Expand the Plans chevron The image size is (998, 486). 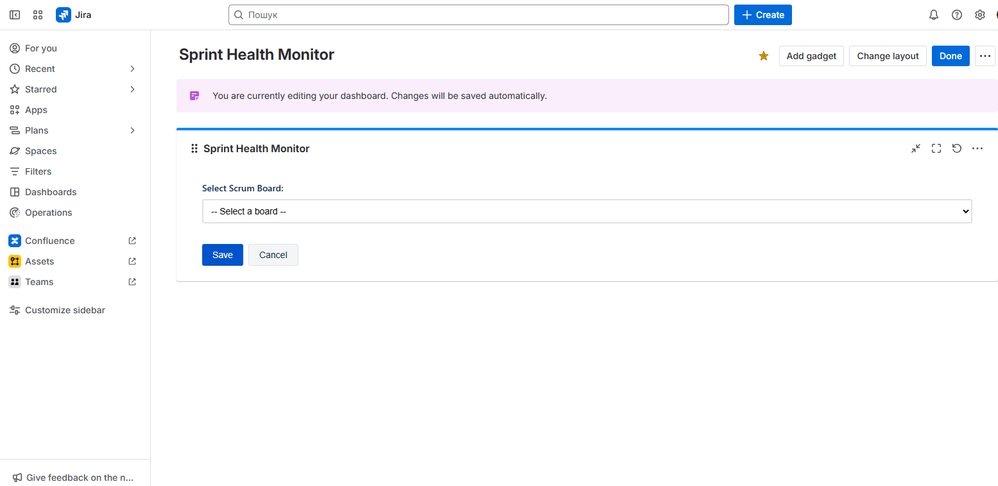point(132,130)
